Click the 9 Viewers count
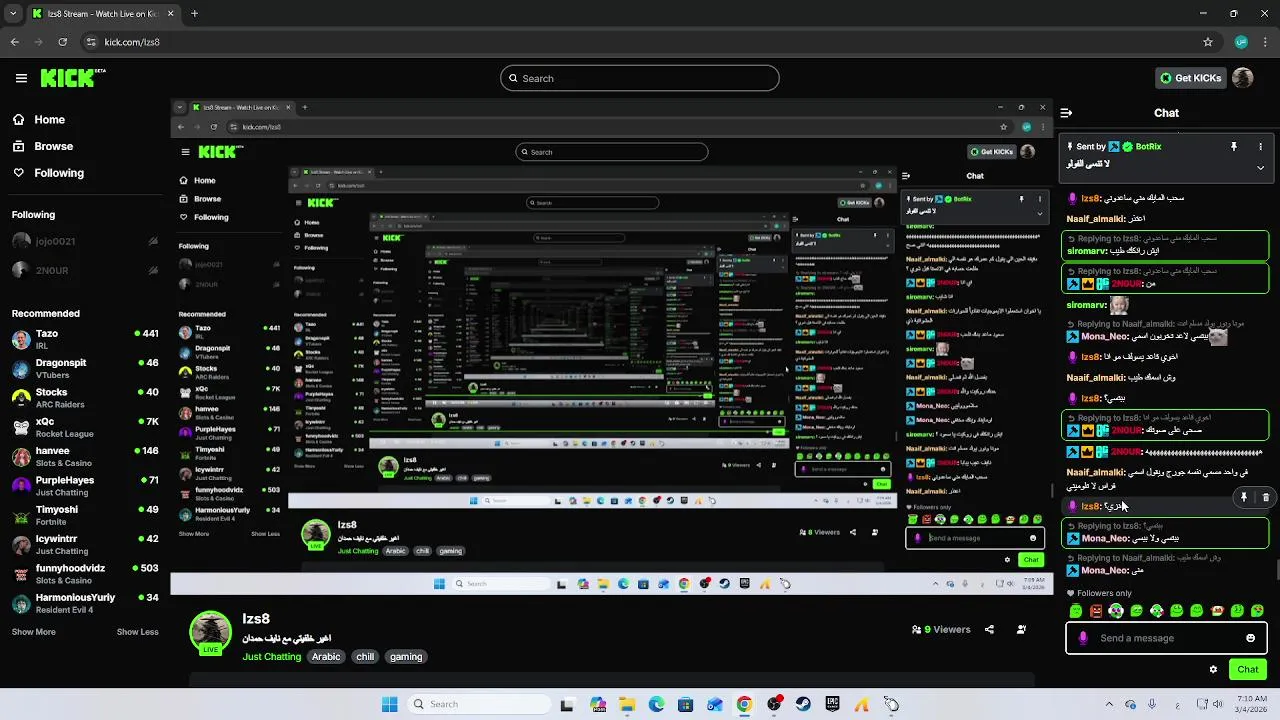This screenshot has width=1280, height=720. [x=941, y=630]
